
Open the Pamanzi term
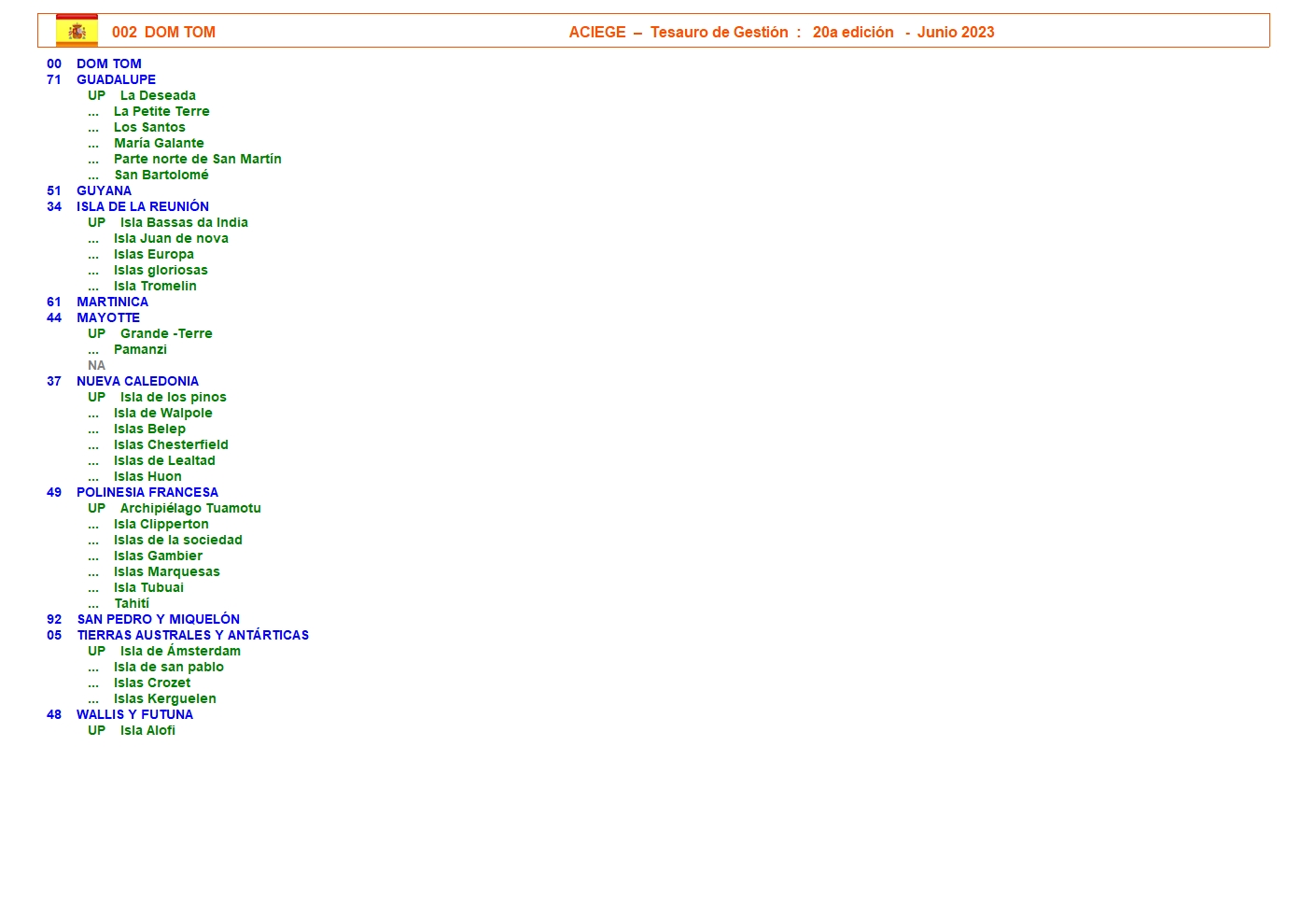tap(140, 349)
